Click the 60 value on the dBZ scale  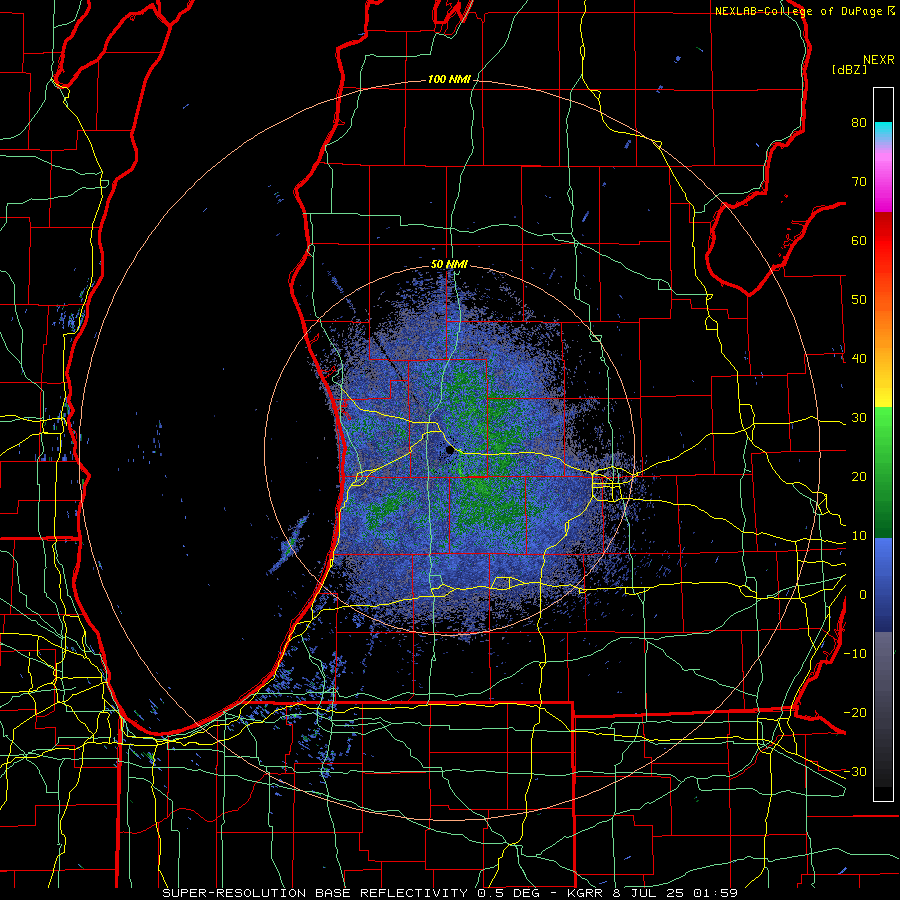click(x=859, y=240)
